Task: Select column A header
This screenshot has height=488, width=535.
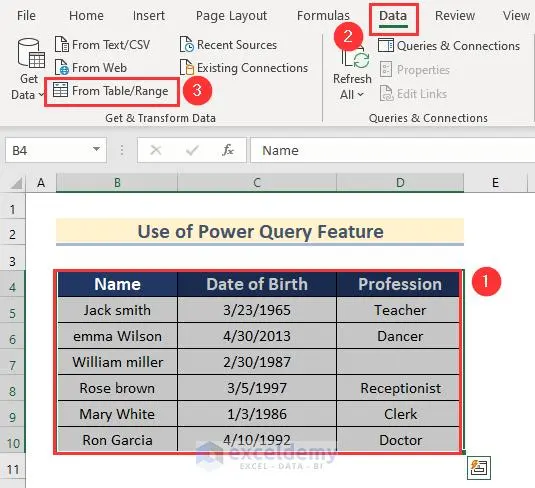Action: (41, 183)
